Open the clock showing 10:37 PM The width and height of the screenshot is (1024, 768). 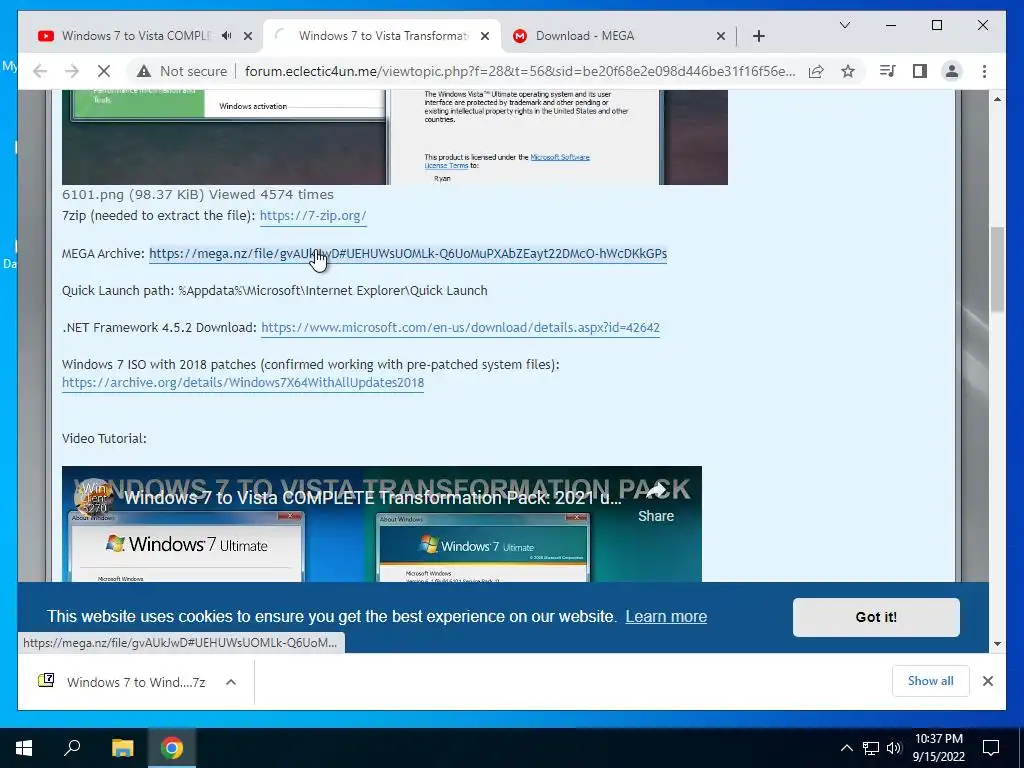pos(938,748)
